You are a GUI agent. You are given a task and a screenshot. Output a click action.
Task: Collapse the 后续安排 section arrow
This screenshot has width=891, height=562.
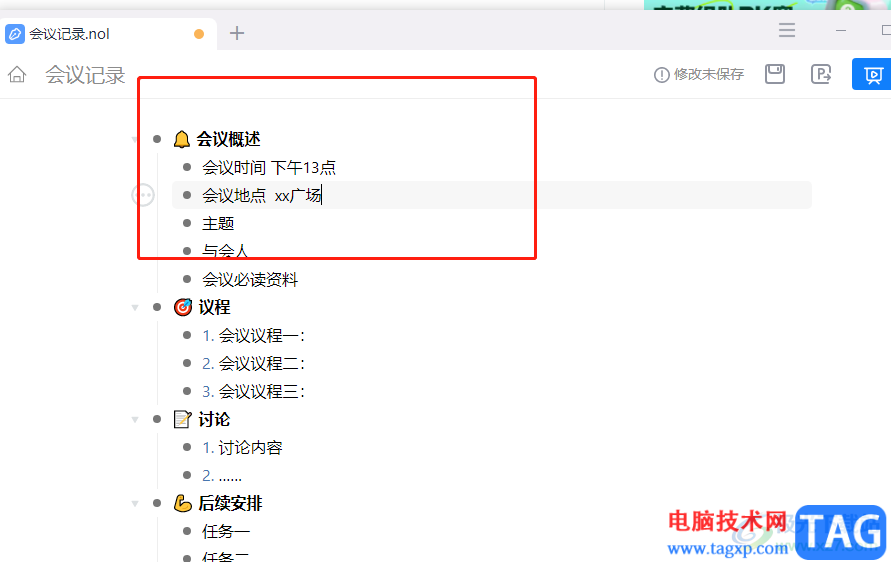coord(135,504)
